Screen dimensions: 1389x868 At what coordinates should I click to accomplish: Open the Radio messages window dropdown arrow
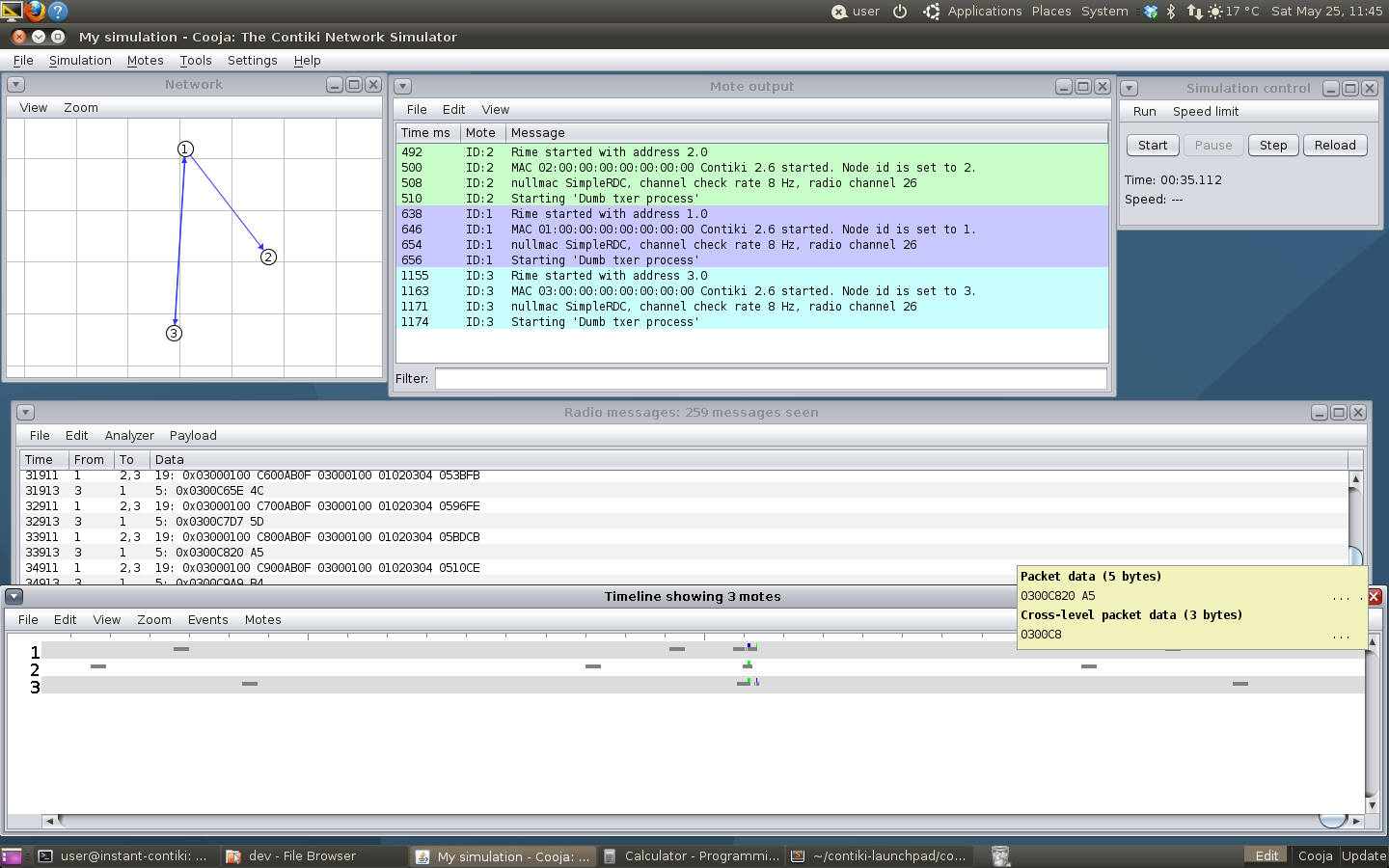pyautogui.click(x=25, y=413)
